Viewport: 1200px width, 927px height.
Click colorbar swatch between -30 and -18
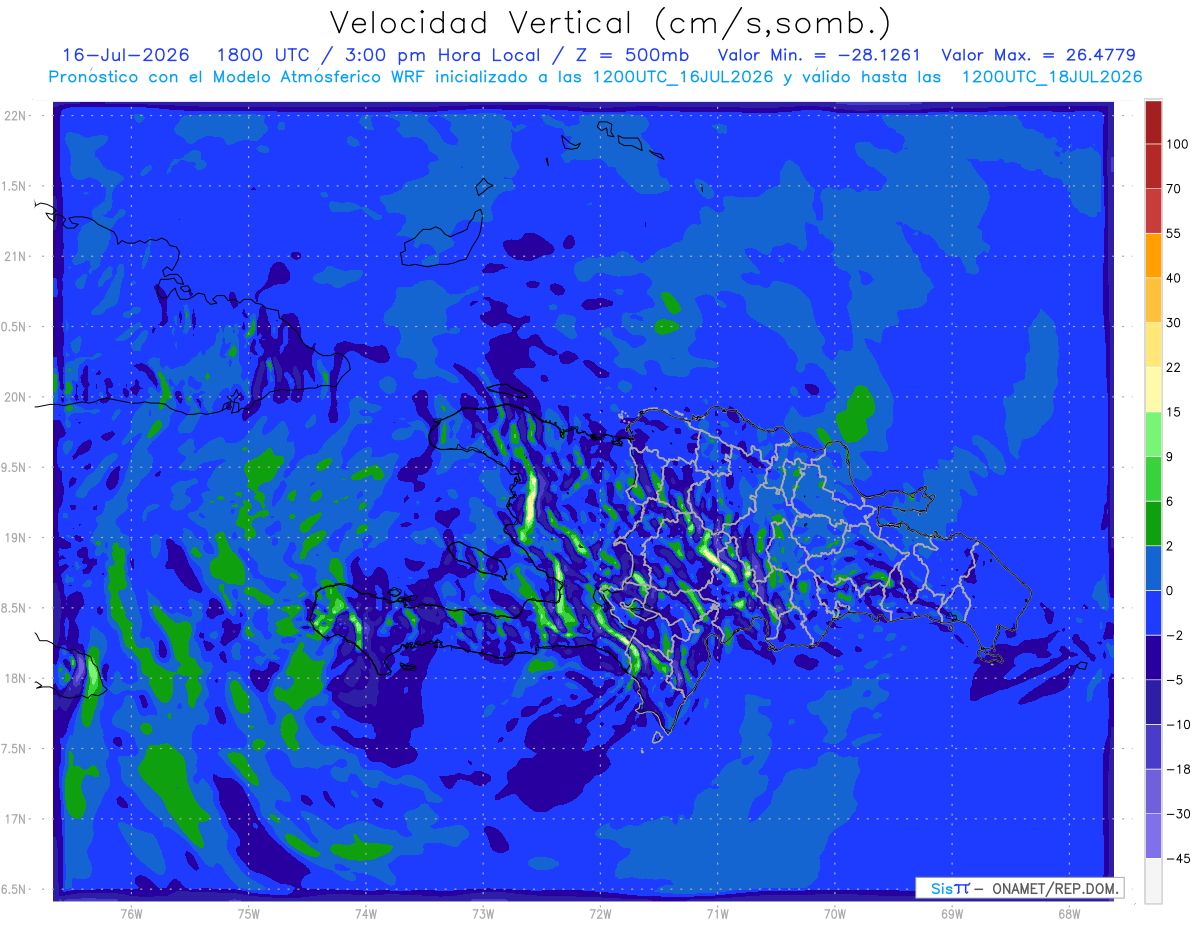tap(1153, 791)
